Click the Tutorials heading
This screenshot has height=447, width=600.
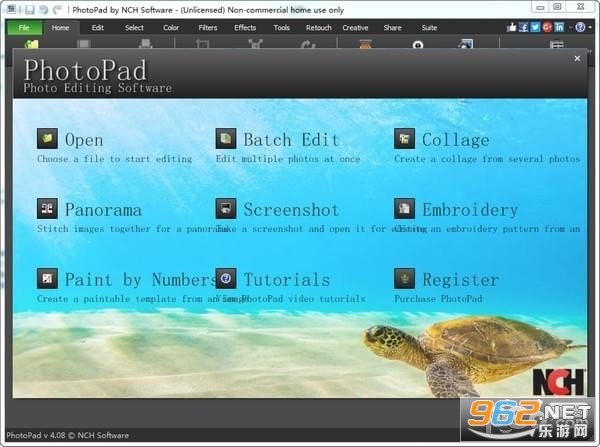coord(287,280)
